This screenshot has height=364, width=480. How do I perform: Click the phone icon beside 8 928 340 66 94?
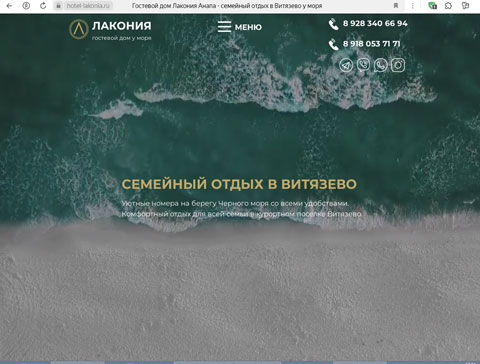[333, 24]
